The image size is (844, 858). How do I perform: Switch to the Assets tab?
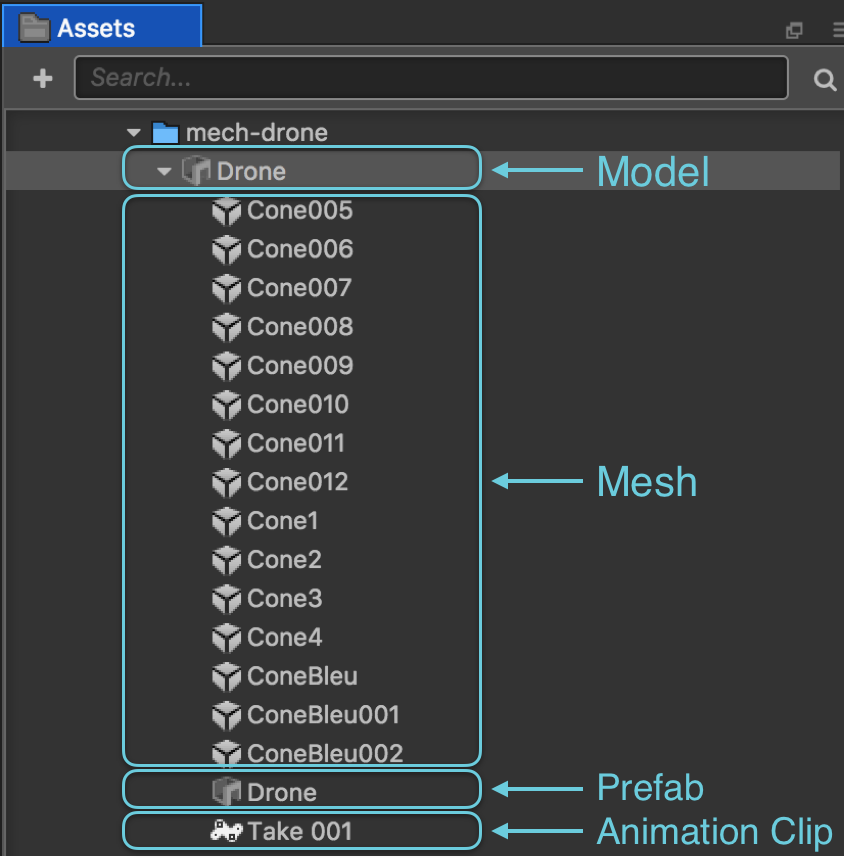point(100,26)
